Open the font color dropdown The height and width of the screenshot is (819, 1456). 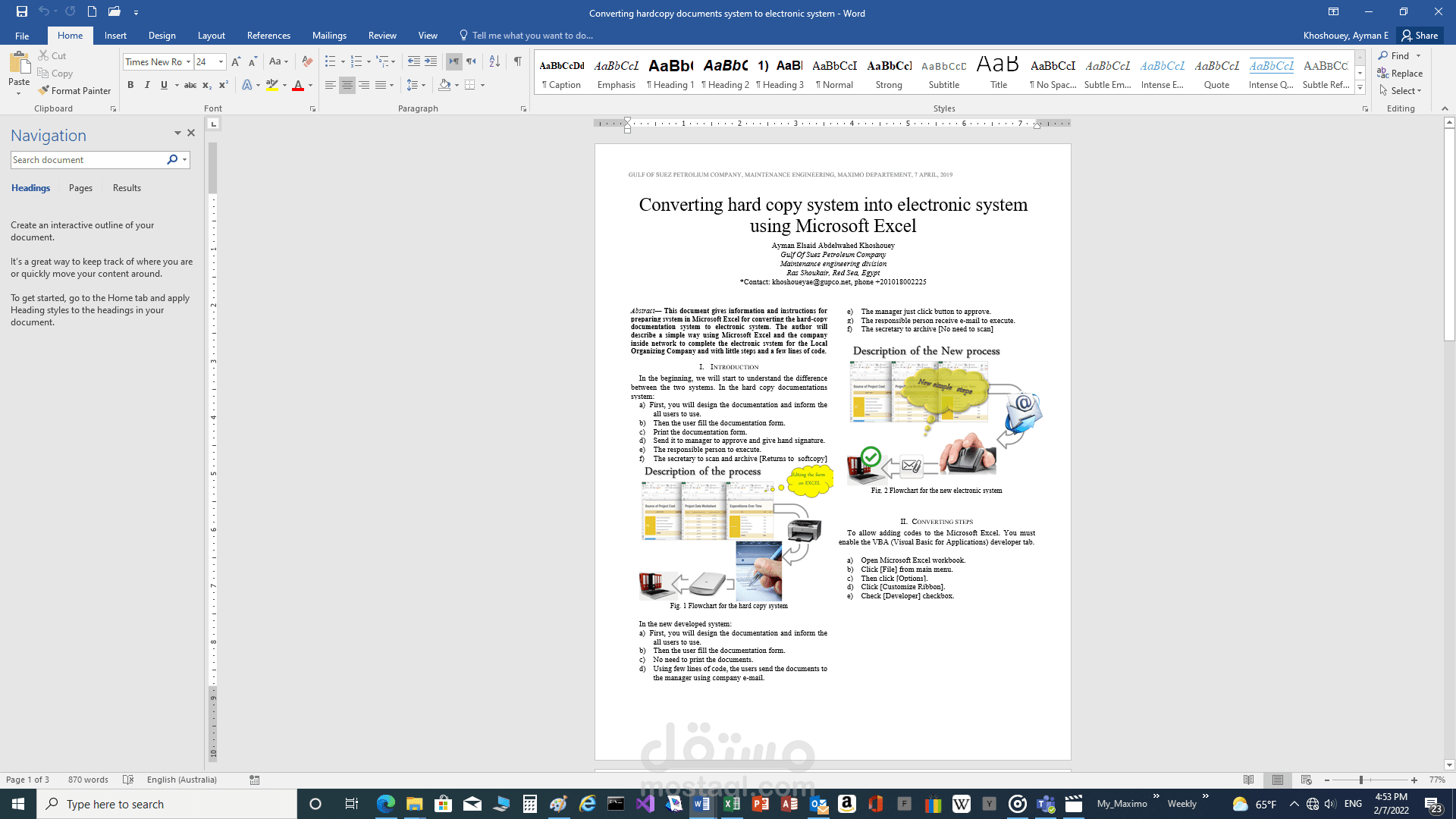310,86
